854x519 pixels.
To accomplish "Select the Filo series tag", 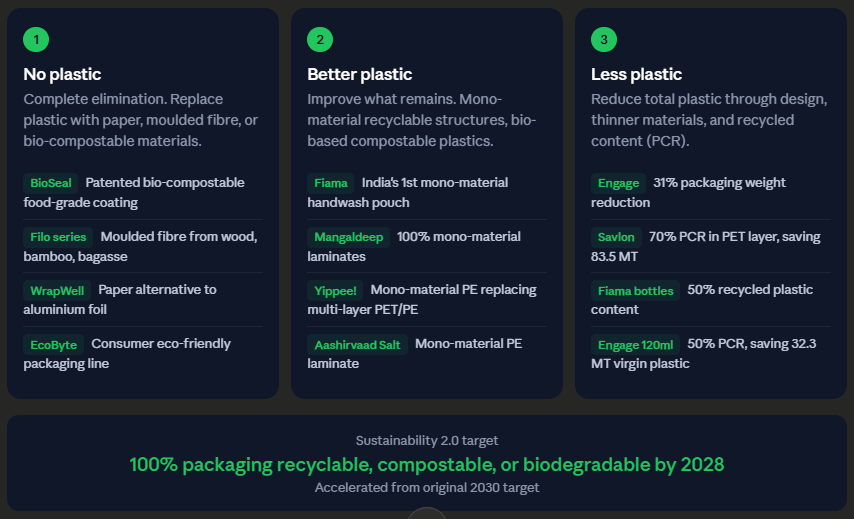I will [x=58, y=237].
